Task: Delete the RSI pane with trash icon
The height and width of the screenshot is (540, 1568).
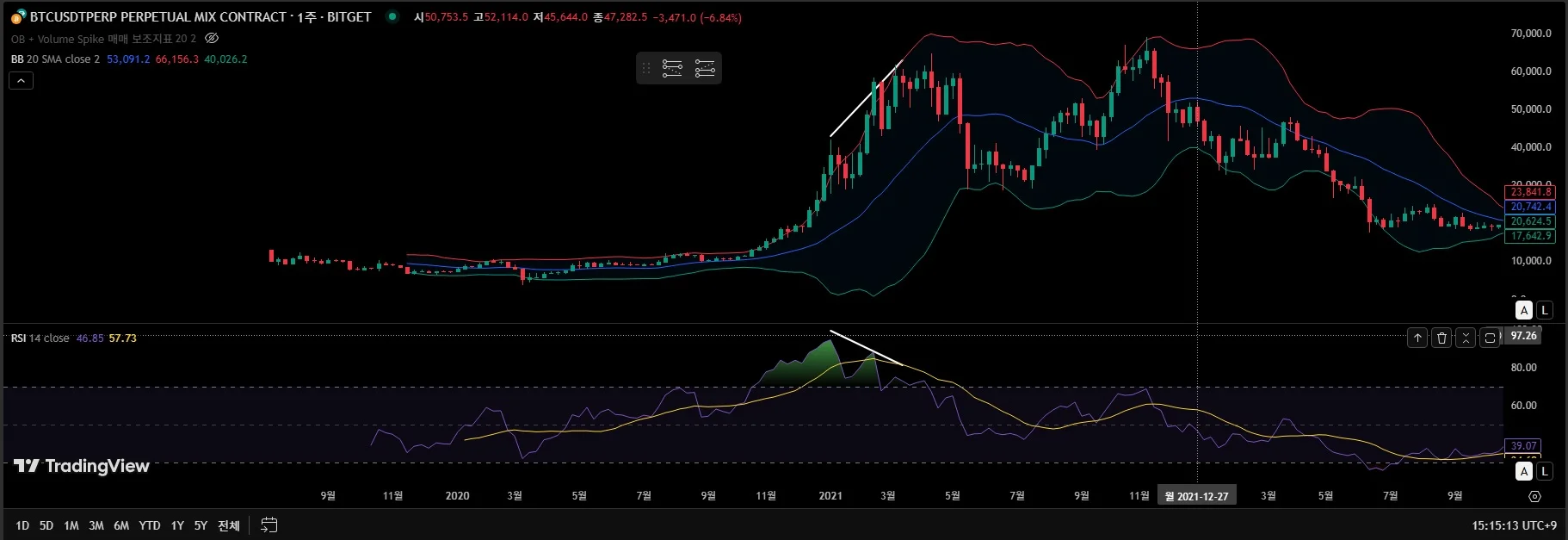Action: pyautogui.click(x=1441, y=338)
